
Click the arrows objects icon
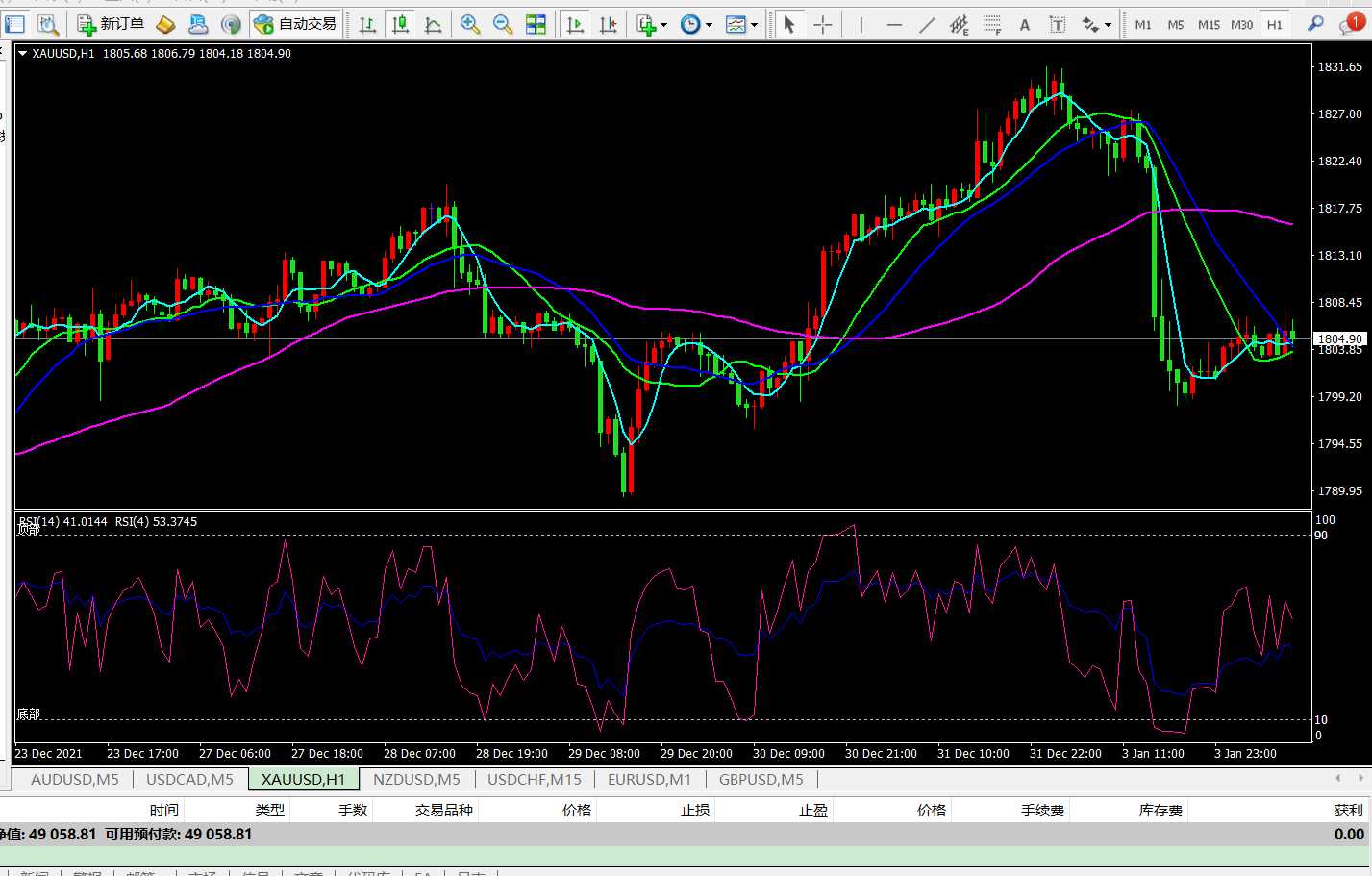(x=1090, y=24)
